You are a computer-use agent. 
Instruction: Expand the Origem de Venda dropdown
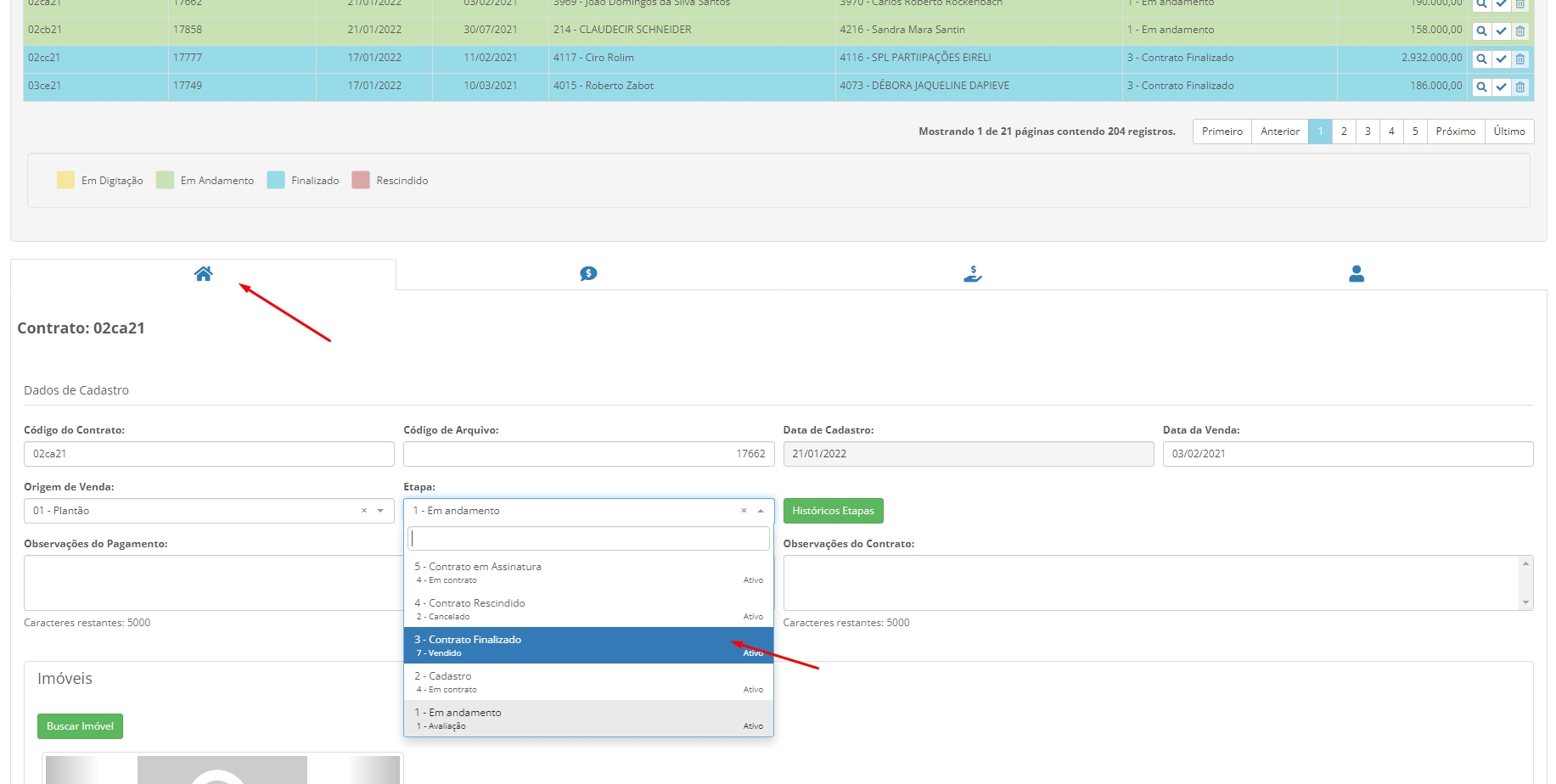(x=380, y=511)
